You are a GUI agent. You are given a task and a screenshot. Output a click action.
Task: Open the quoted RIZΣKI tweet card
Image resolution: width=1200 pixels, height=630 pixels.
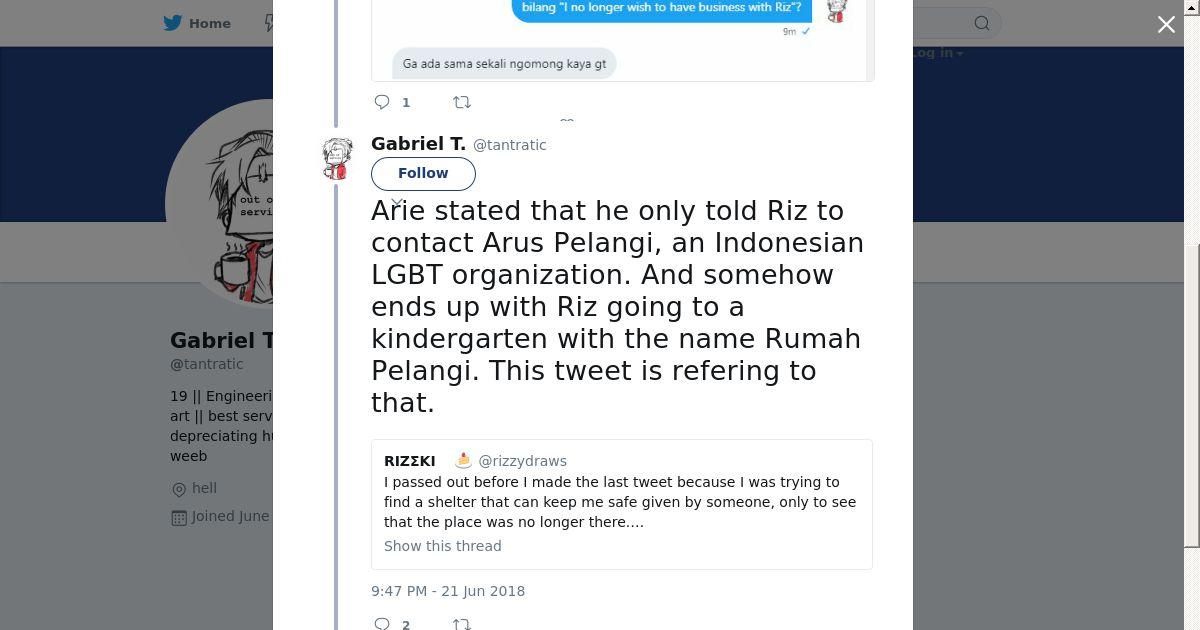click(x=621, y=504)
